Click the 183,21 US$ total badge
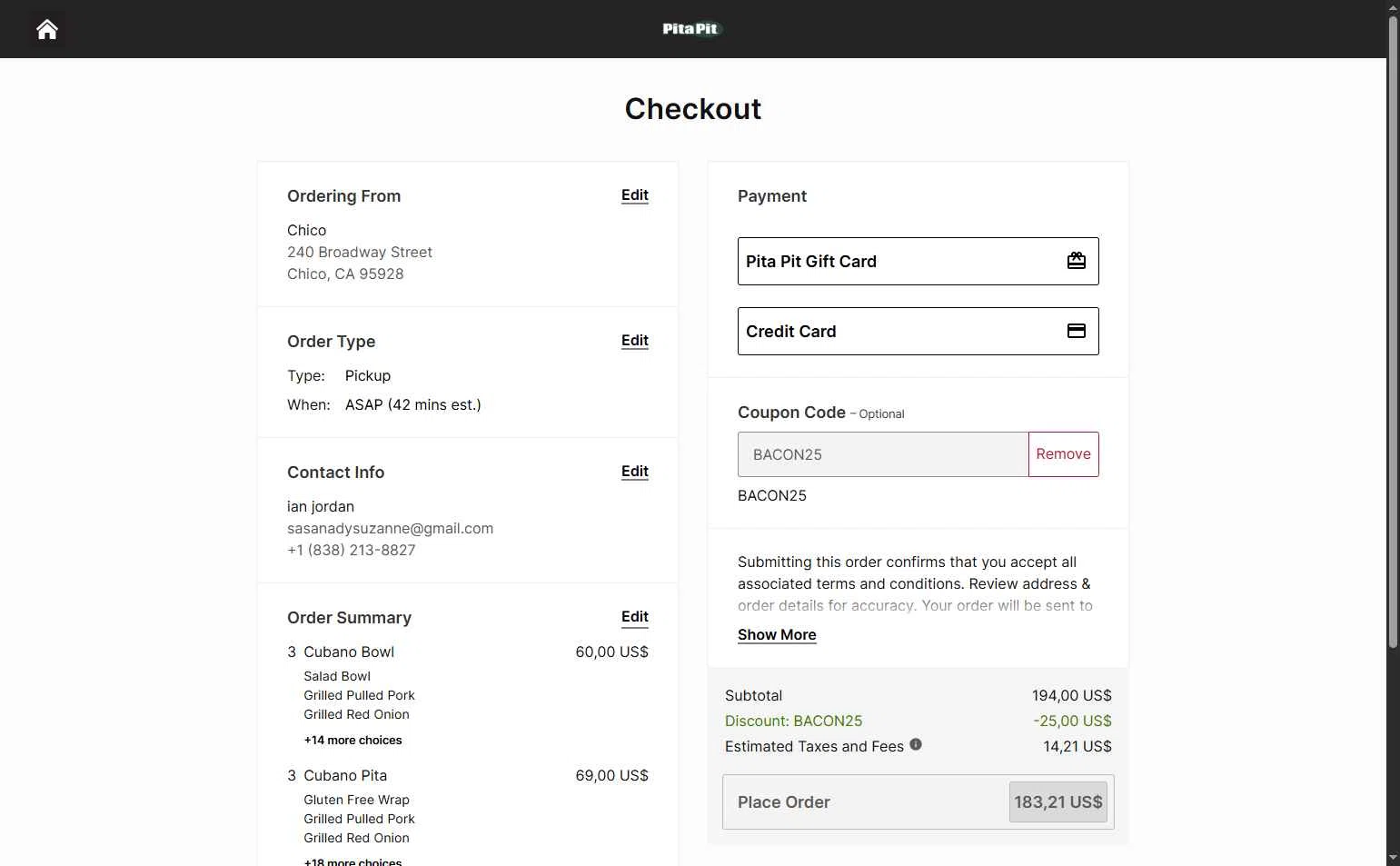 (x=1058, y=802)
